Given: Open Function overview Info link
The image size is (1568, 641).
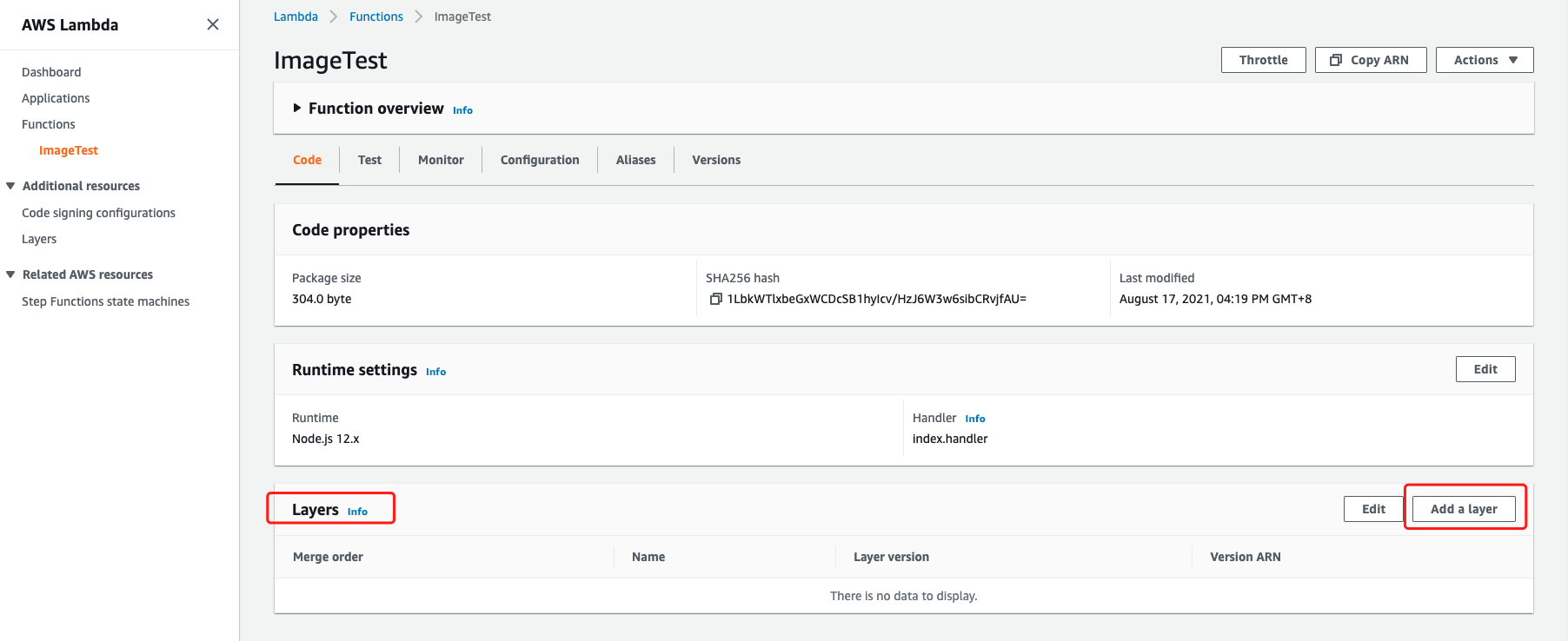Looking at the screenshot, I should click(462, 110).
